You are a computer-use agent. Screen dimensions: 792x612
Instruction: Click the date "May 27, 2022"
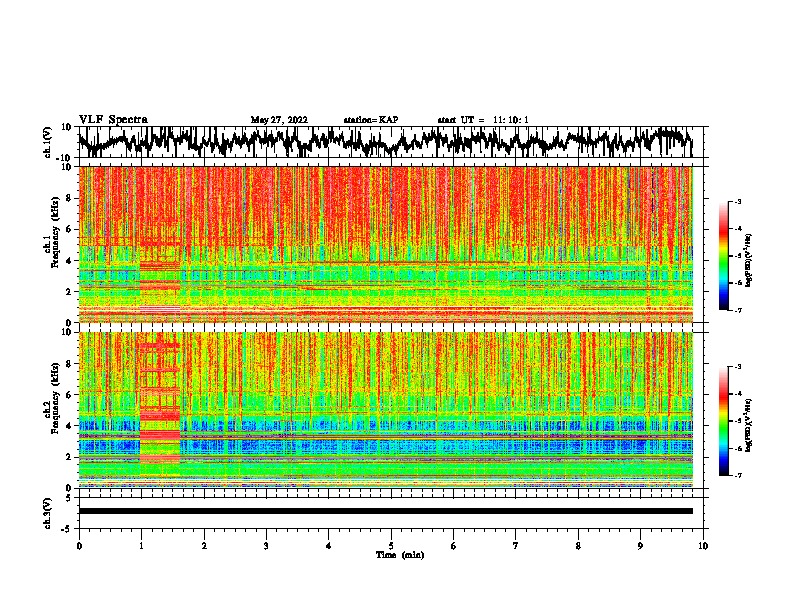(279, 120)
